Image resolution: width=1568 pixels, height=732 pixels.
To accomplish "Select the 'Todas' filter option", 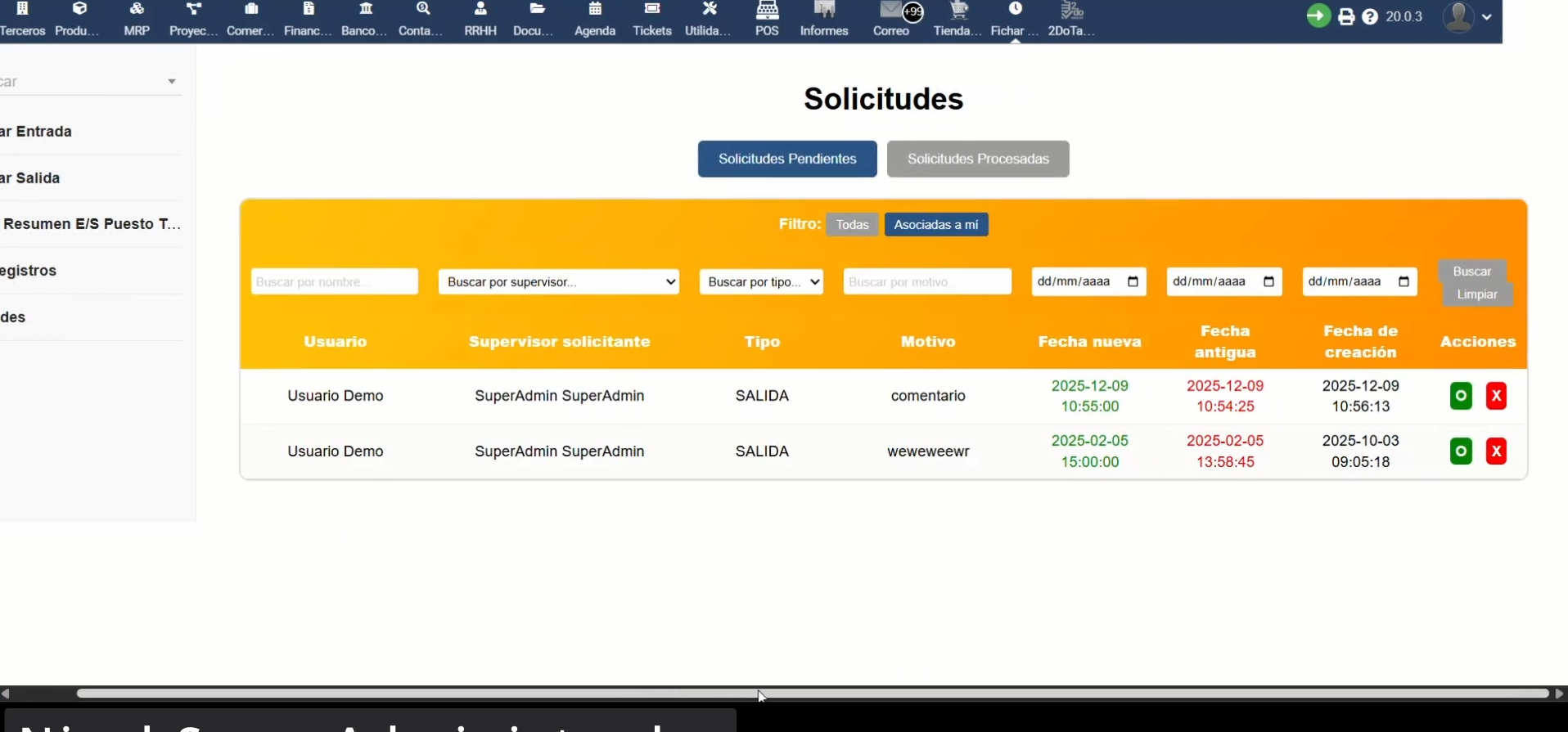I will tap(852, 224).
